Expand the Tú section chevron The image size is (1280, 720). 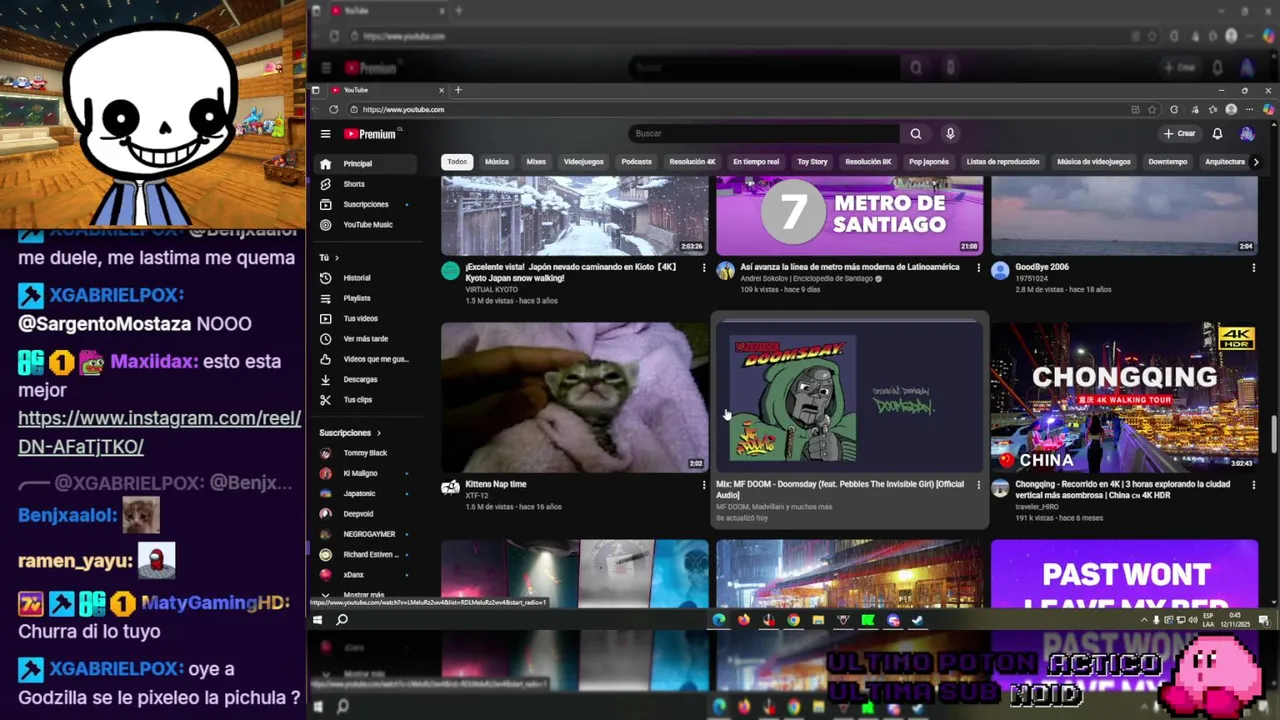pyautogui.click(x=337, y=258)
